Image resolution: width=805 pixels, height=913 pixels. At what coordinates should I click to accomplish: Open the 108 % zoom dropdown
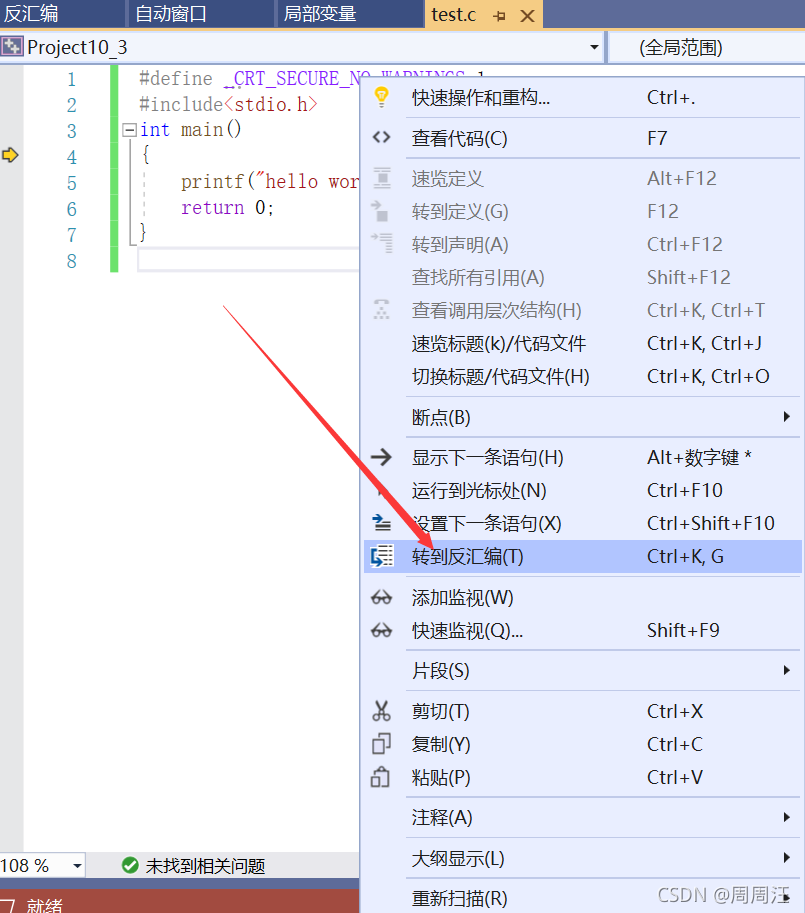point(77,866)
